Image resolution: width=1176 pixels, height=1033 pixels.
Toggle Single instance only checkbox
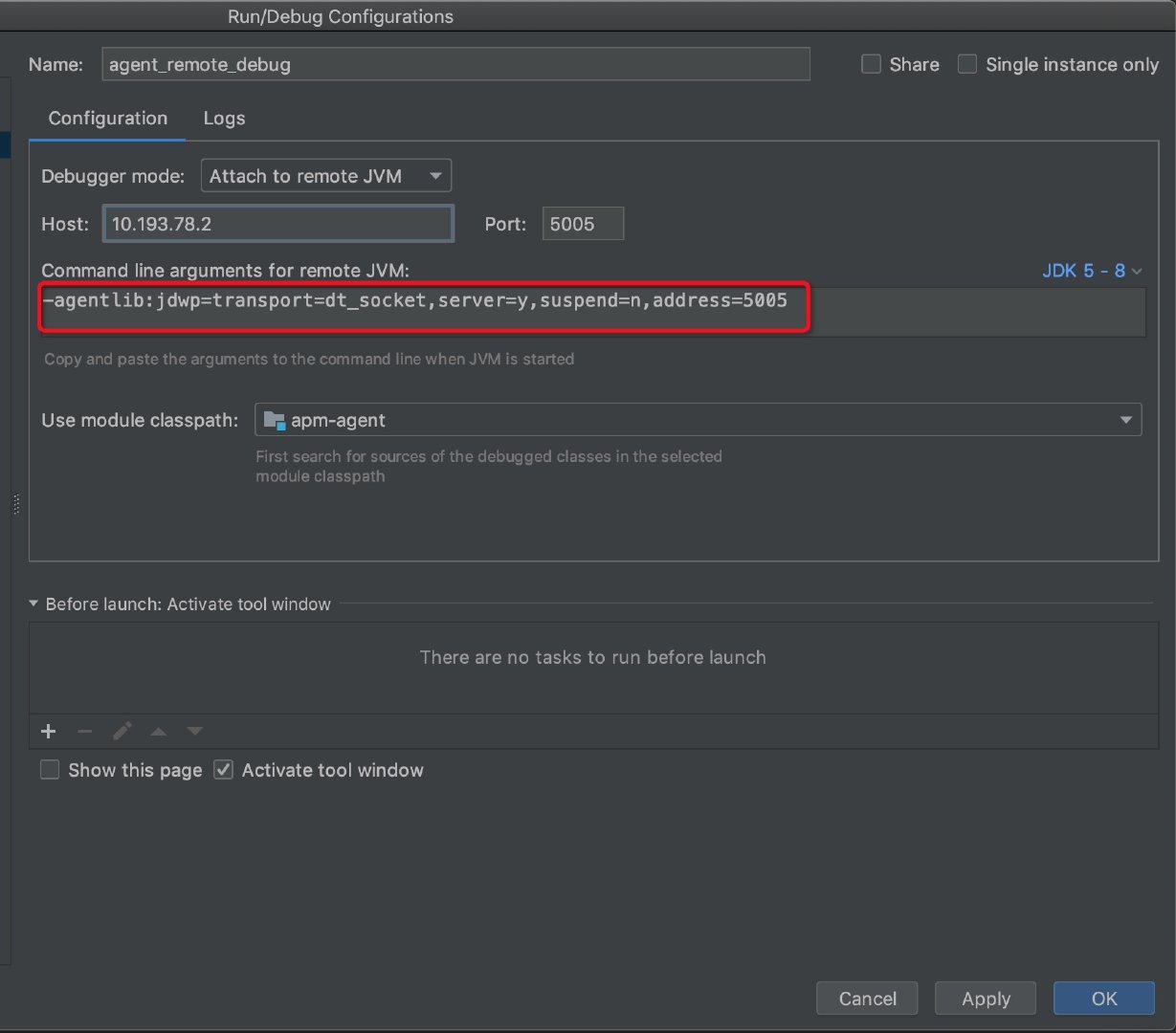click(967, 64)
